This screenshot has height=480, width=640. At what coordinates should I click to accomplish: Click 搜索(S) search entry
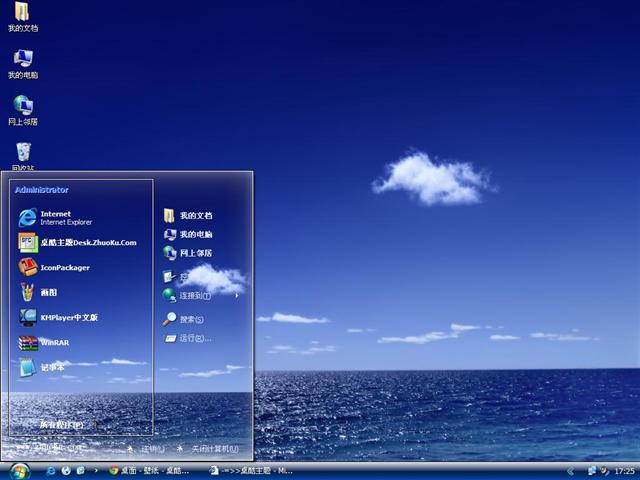click(189, 320)
